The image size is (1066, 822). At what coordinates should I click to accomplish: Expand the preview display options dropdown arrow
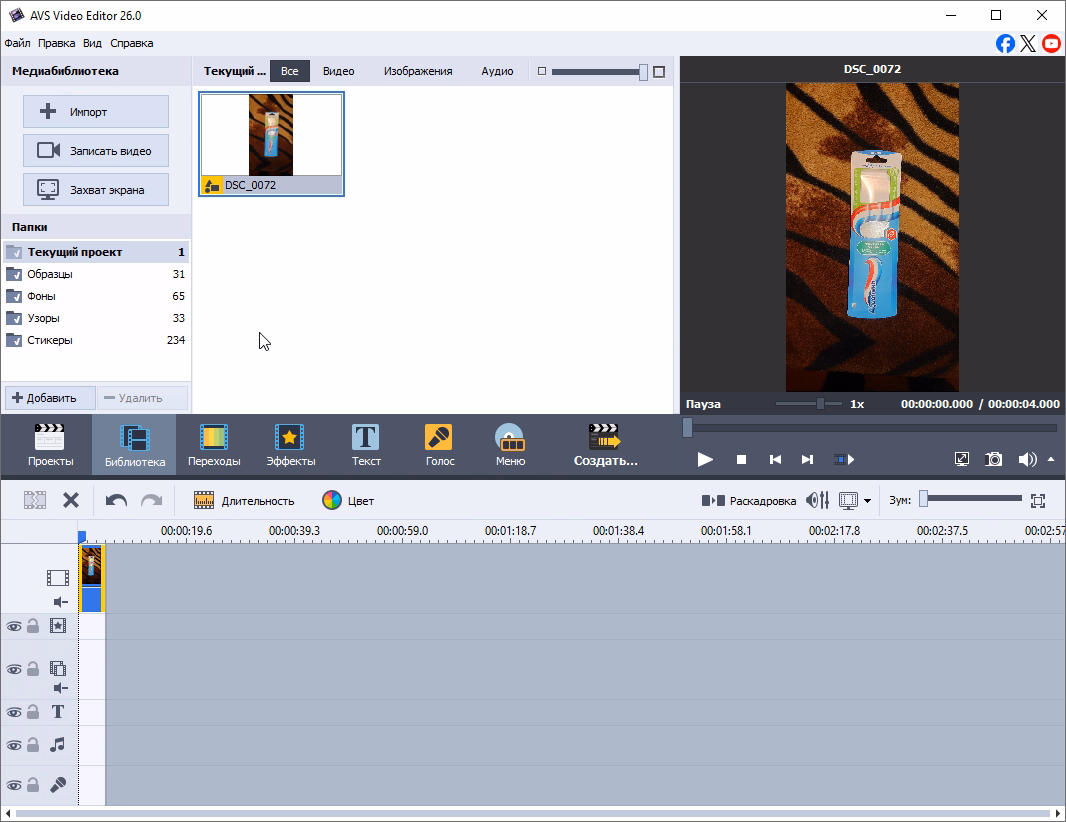click(x=867, y=501)
